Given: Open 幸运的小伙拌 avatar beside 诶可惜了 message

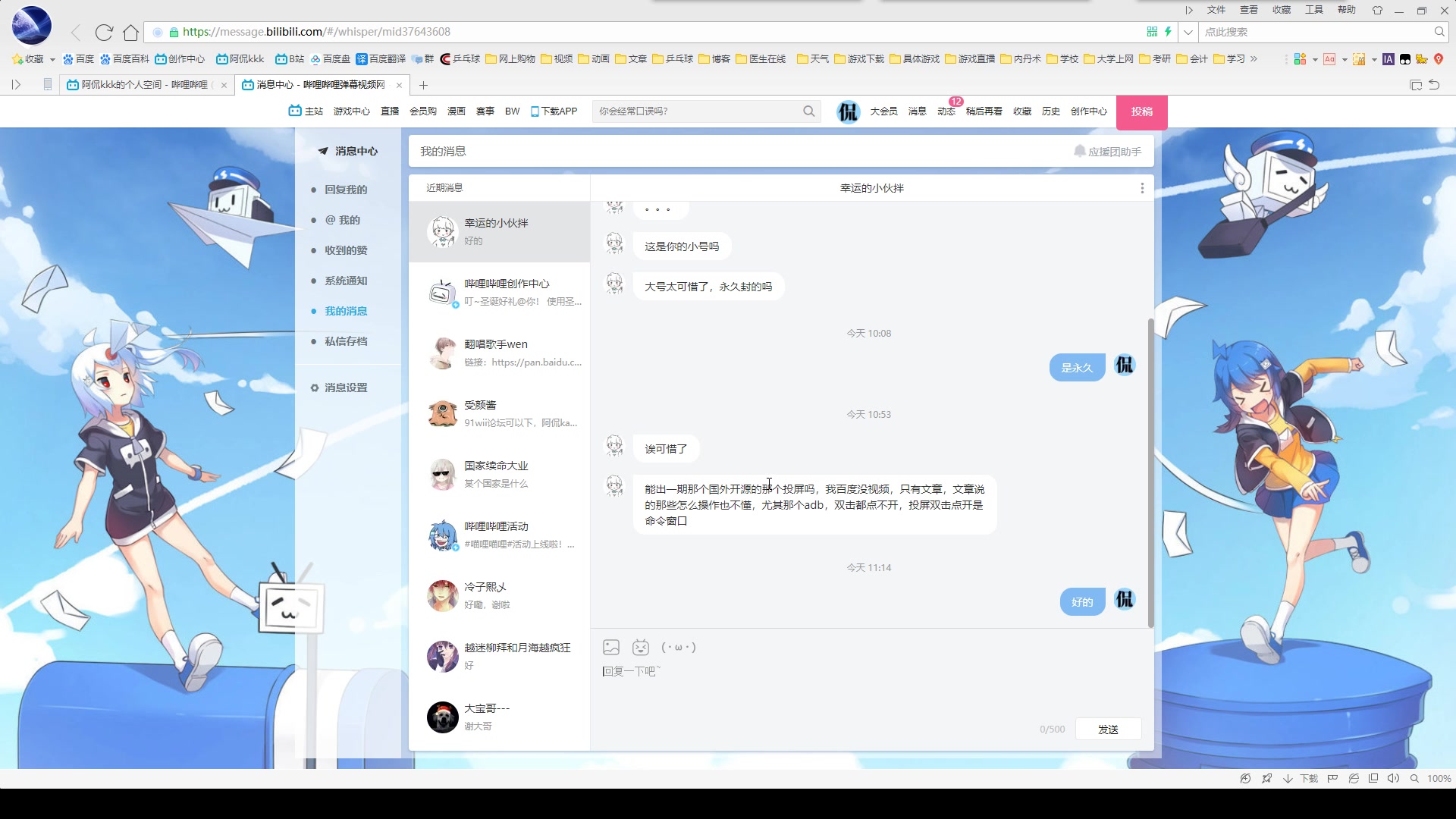Looking at the screenshot, I should [x=614, y=446].
